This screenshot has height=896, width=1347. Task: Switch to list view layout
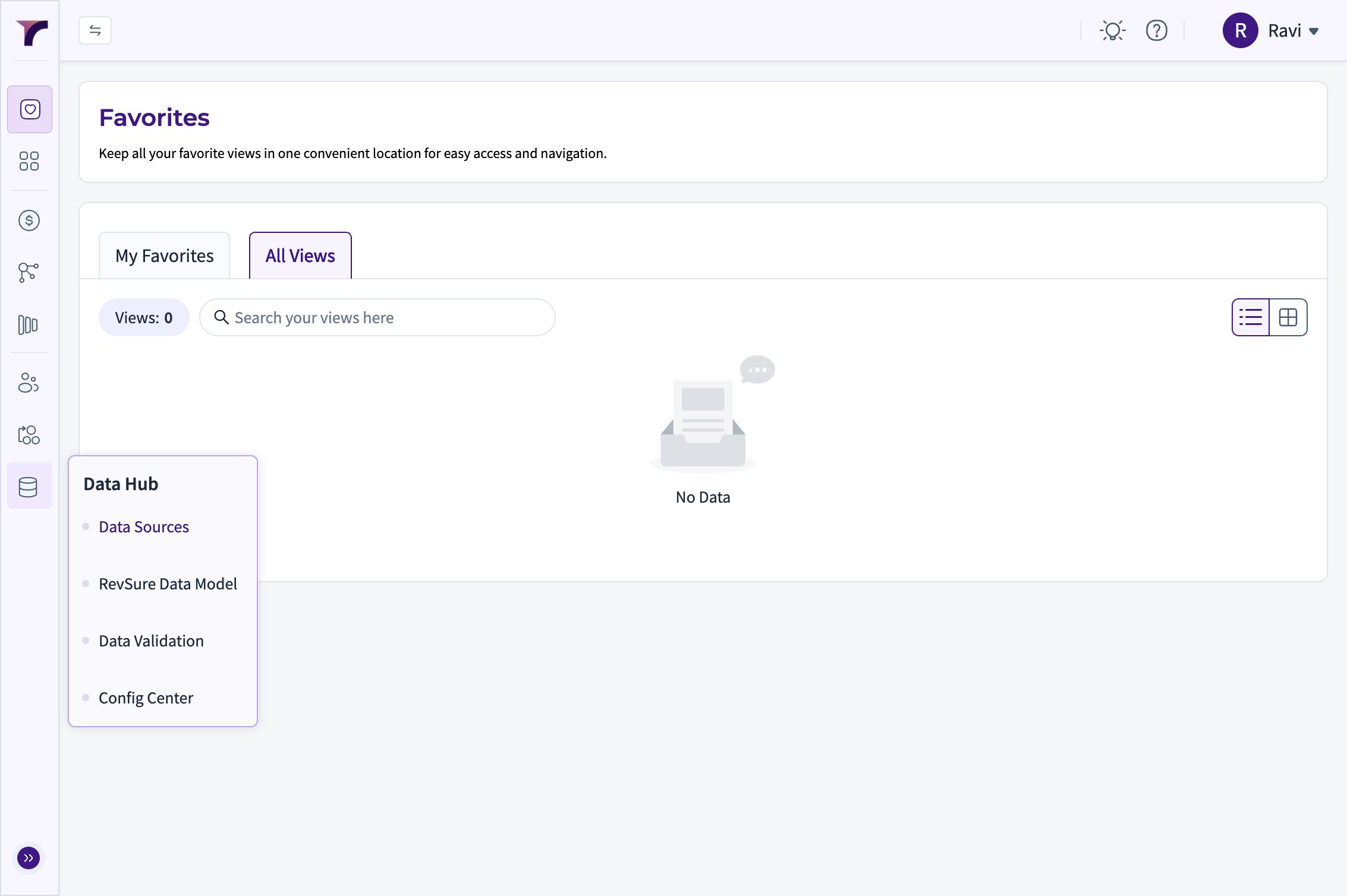coord(1251,317)
